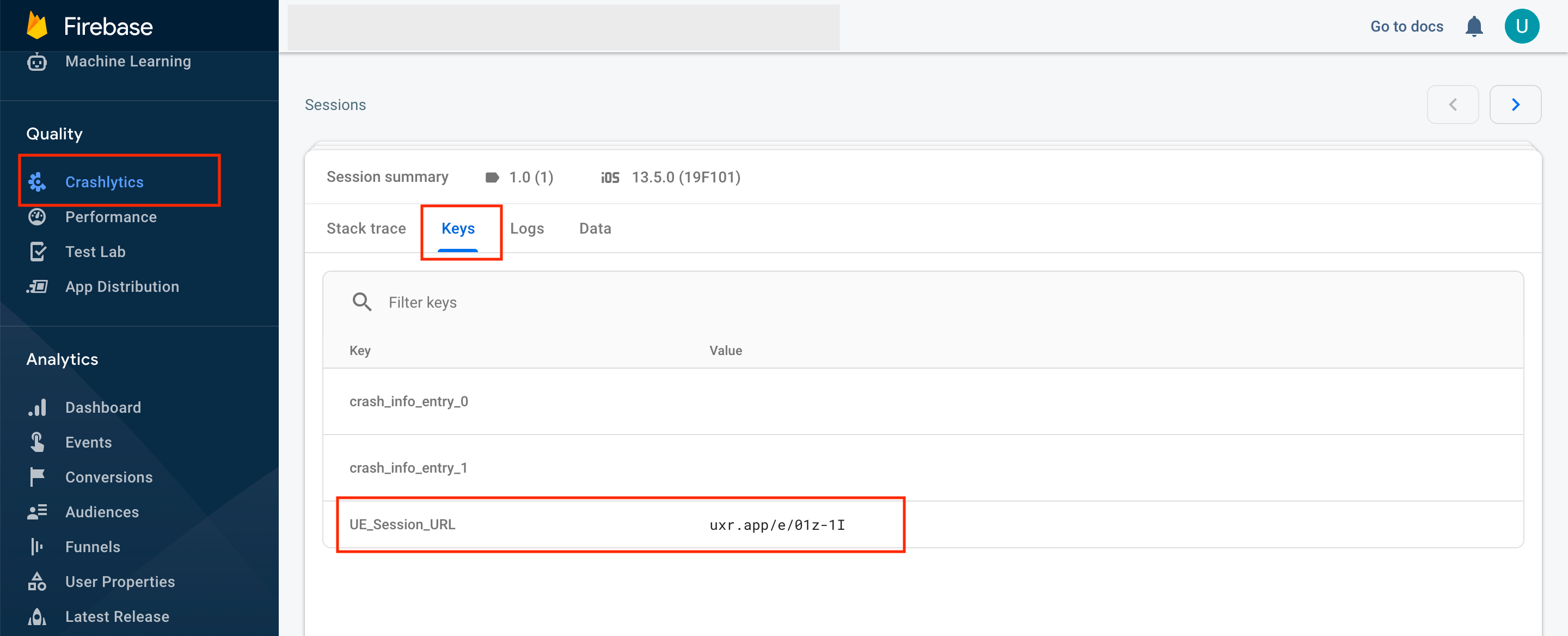Switch to the Data tab
The height and width of the screenshot is (636, 1568).
tap(595, 228)
